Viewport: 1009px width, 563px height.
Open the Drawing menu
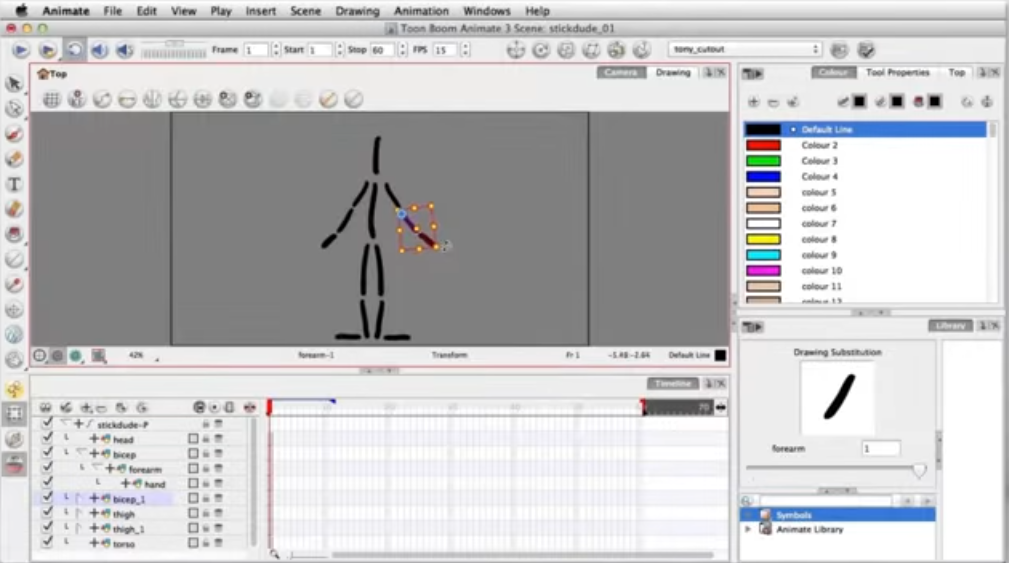pyautogui.click(x=357, y=11)
